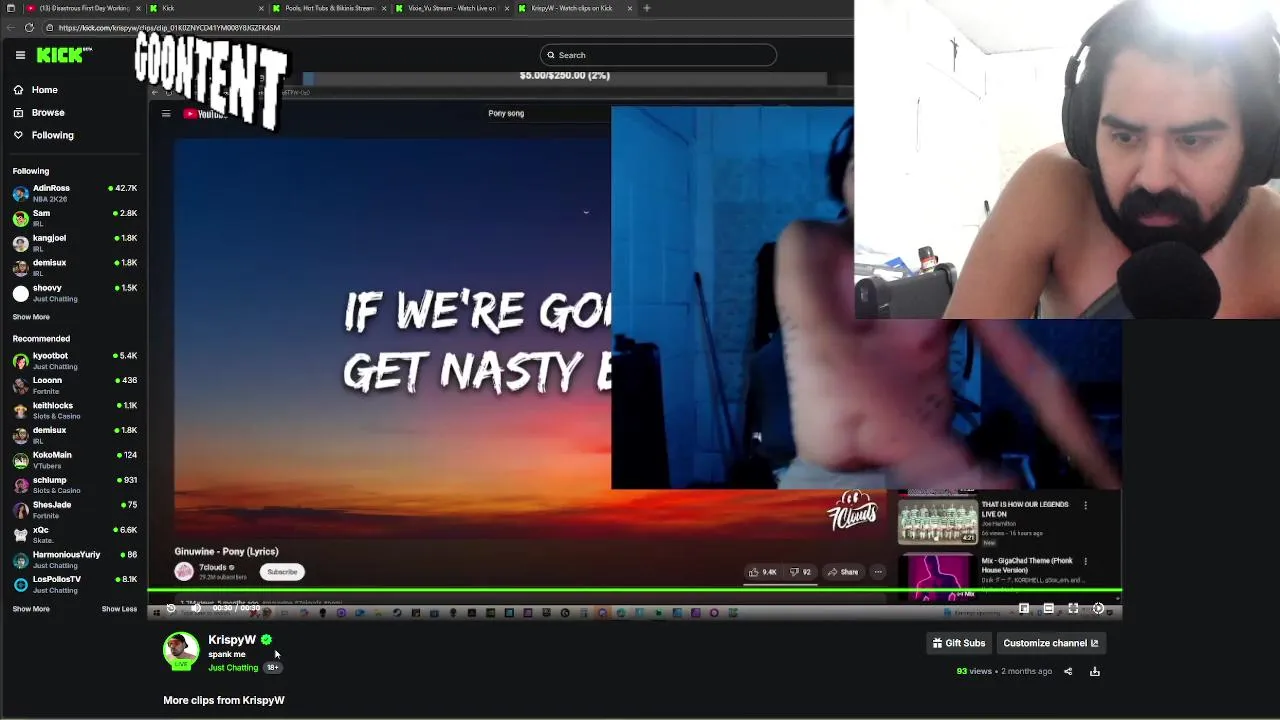Open xQc channel in Recommended
Screen dimensions: 1280x720
75,535
